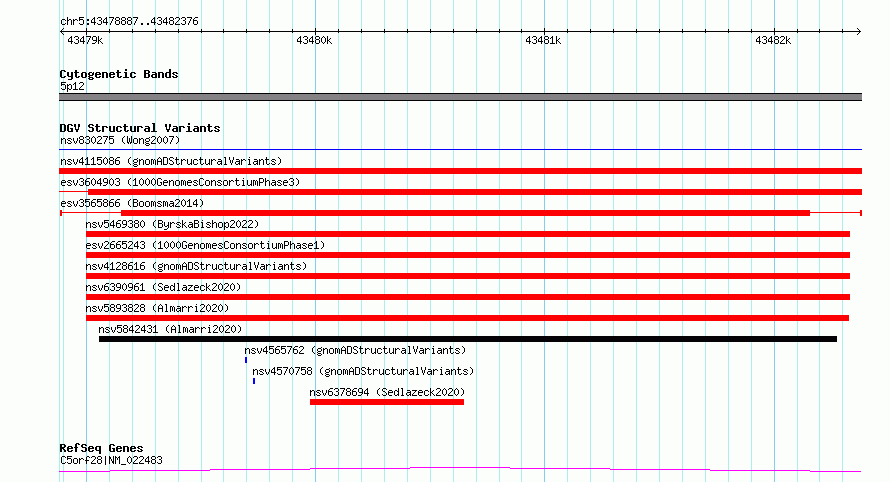Click the red bar under nsv5893828

[467, 318]
